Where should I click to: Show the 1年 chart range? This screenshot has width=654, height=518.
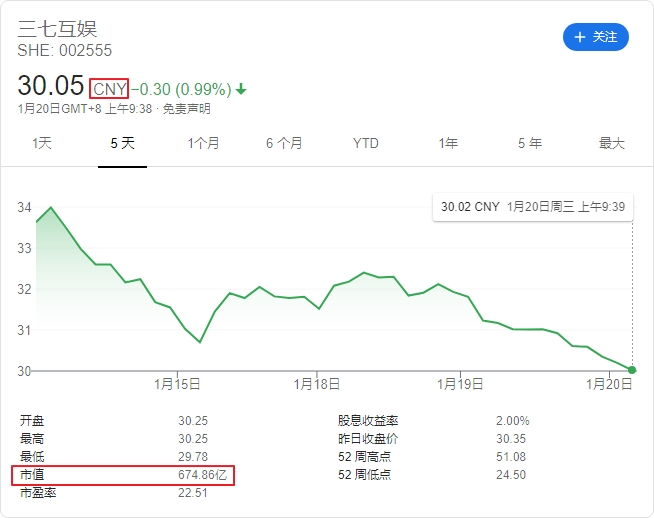[x=448, y=143]
